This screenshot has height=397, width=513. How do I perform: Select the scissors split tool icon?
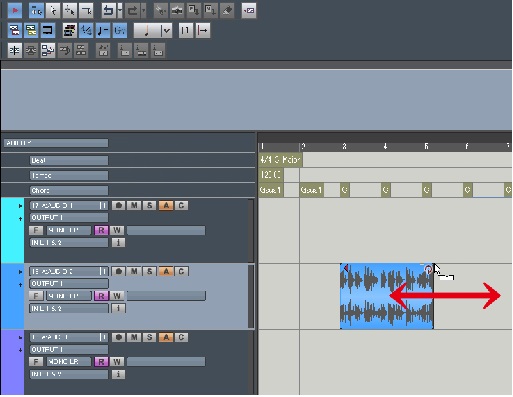click(161, 11)
